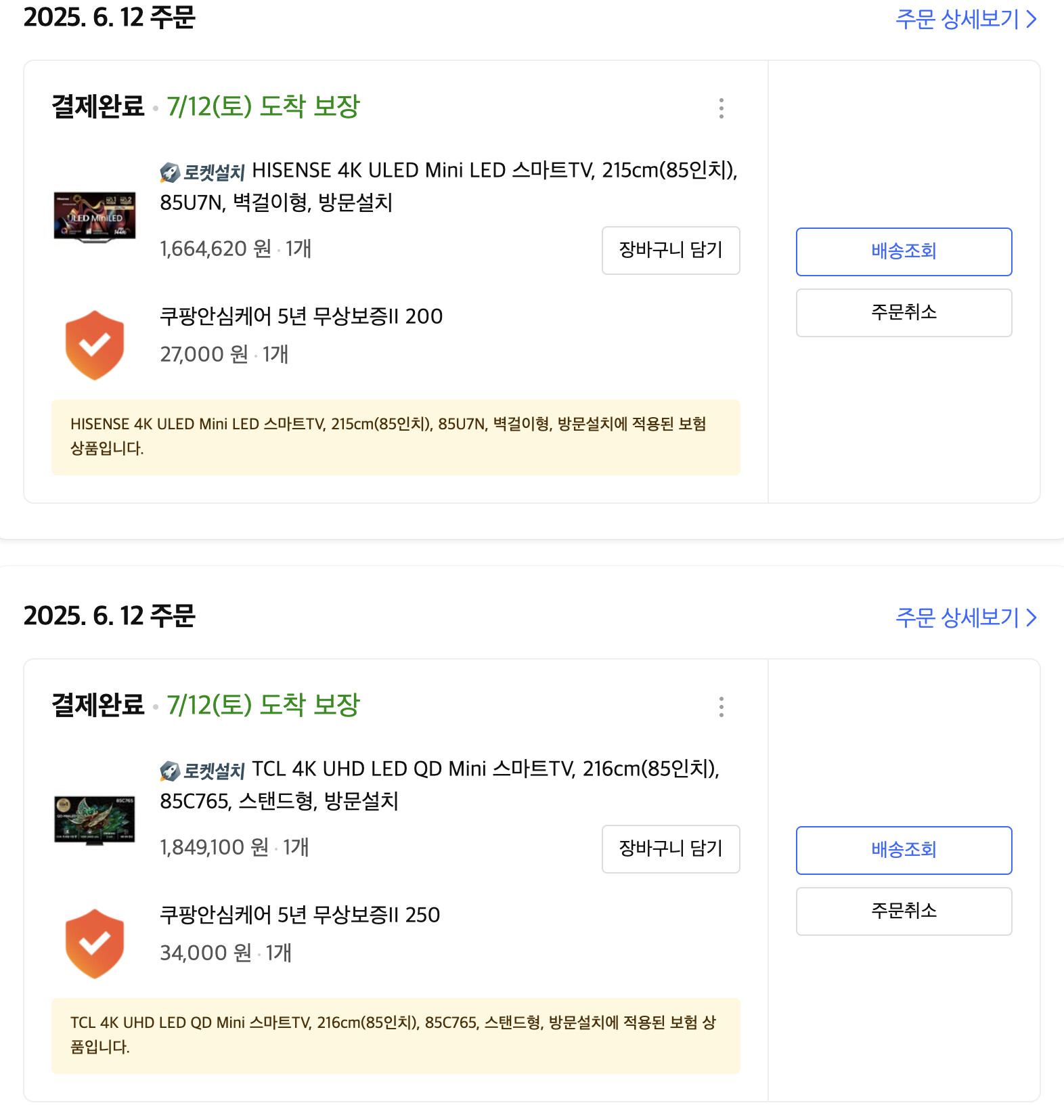1064x1120 pixels.
Task: Open the more options menu for the TCL order
Action: (x=722, y=707)
